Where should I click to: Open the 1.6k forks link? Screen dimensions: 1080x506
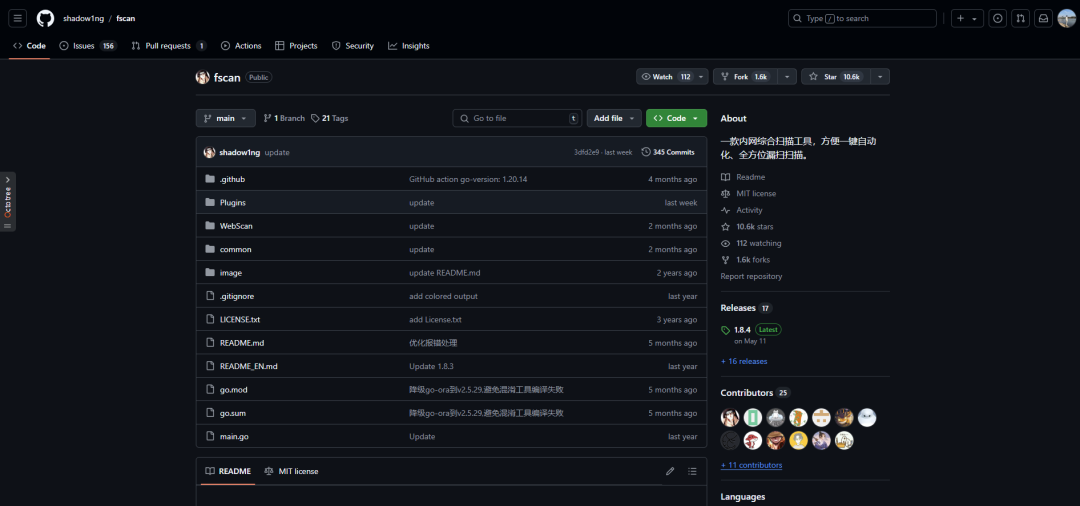tap(745, 260)
